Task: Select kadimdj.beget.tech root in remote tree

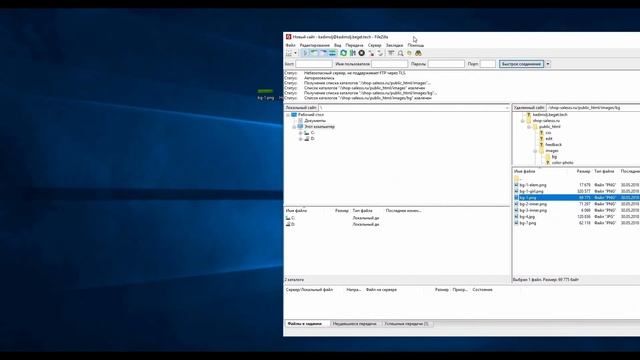Action: [550, 115]
